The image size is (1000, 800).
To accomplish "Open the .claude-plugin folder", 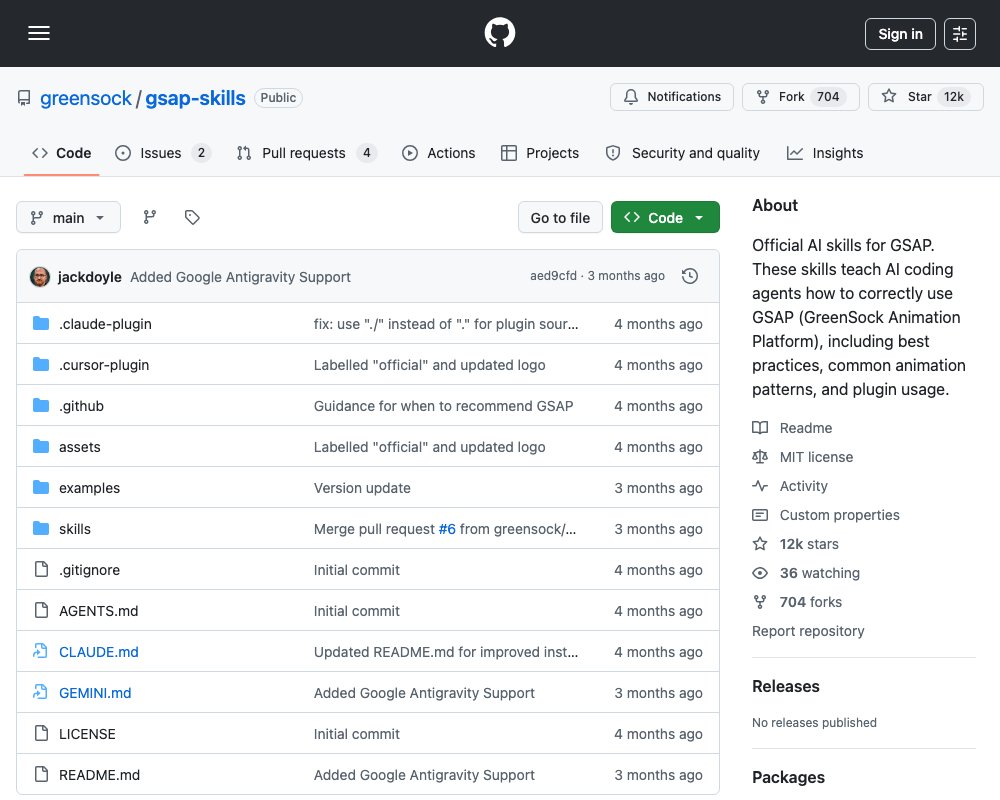I will tap(105, 324).
